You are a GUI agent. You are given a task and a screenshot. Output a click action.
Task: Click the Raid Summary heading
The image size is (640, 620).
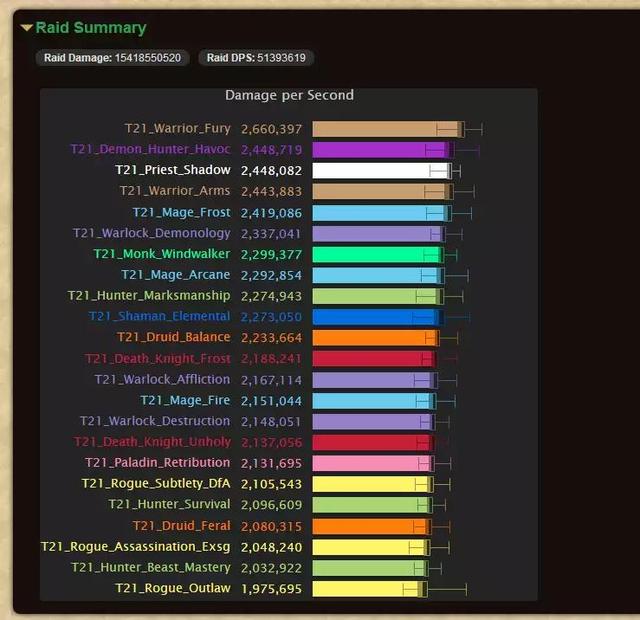coord(90,28)
